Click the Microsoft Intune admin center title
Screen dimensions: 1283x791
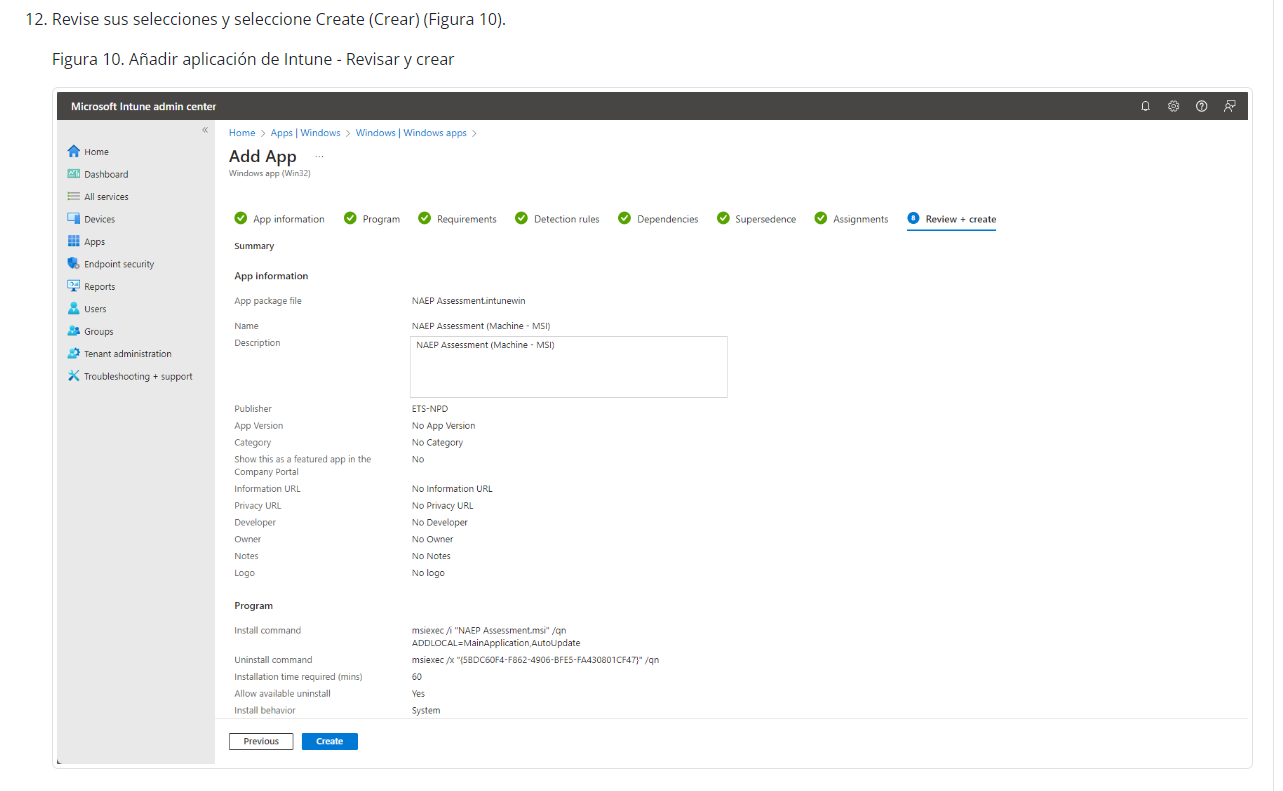click(143, 106)
